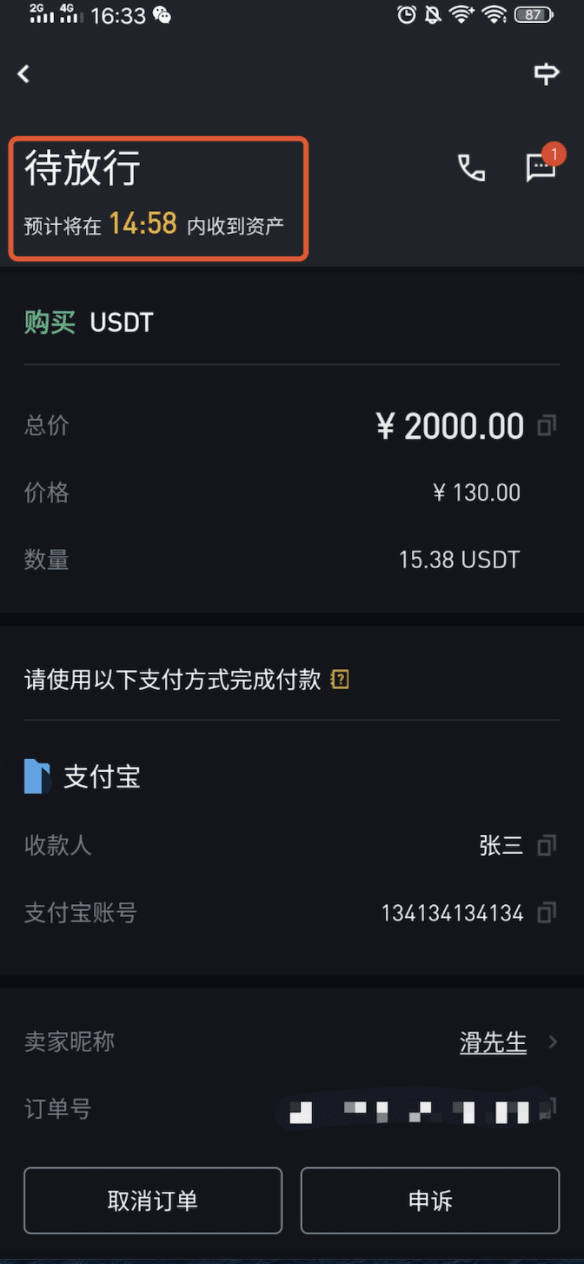Copy the order number
The image size is (584, 1264).
click(547, 1108)
